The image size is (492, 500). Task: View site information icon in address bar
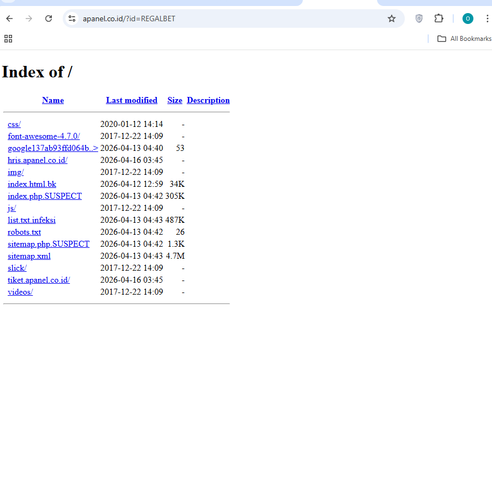72,19
